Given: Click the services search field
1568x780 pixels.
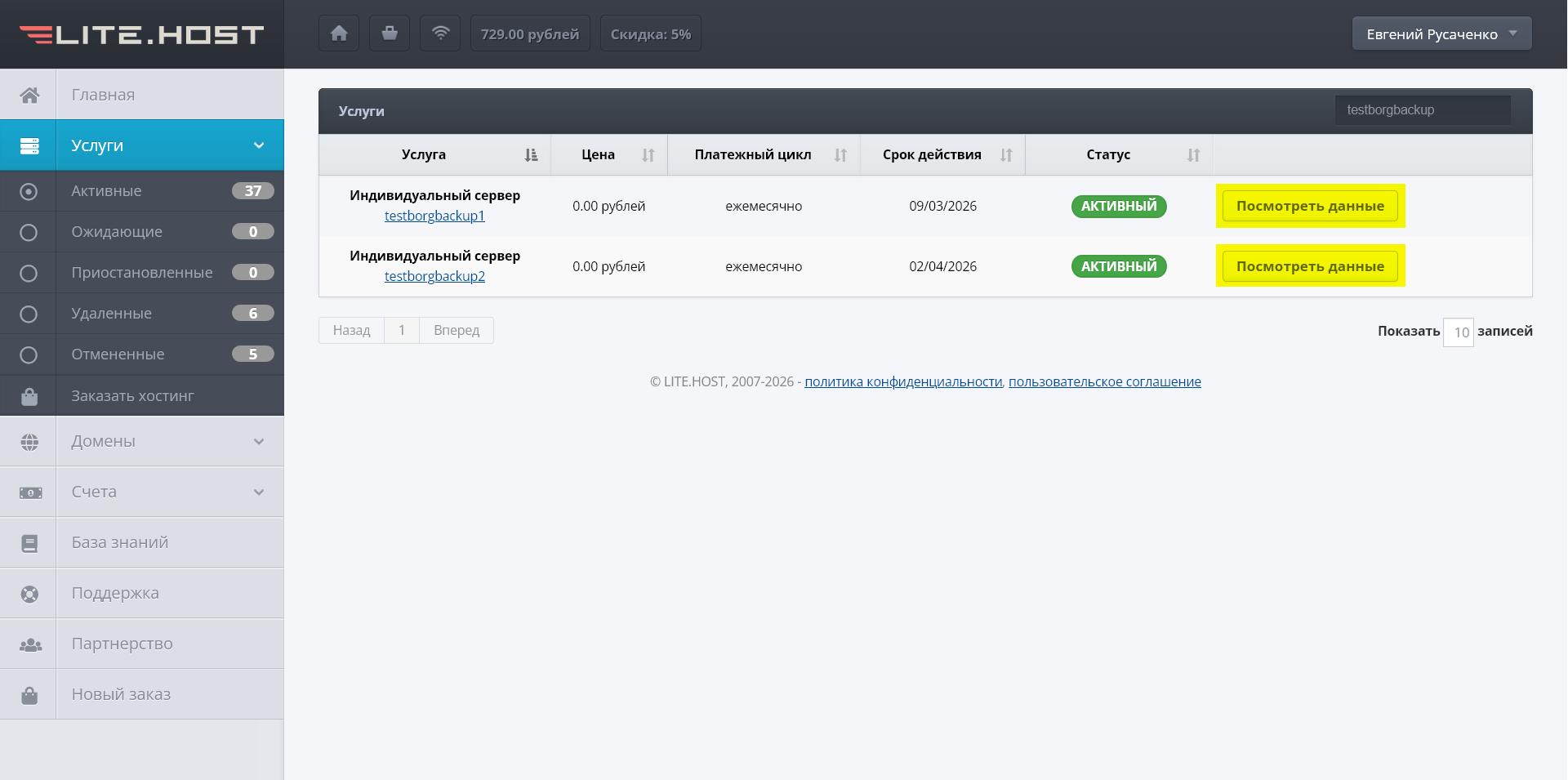Looking at the screenshot, I should click(1422, 110).
